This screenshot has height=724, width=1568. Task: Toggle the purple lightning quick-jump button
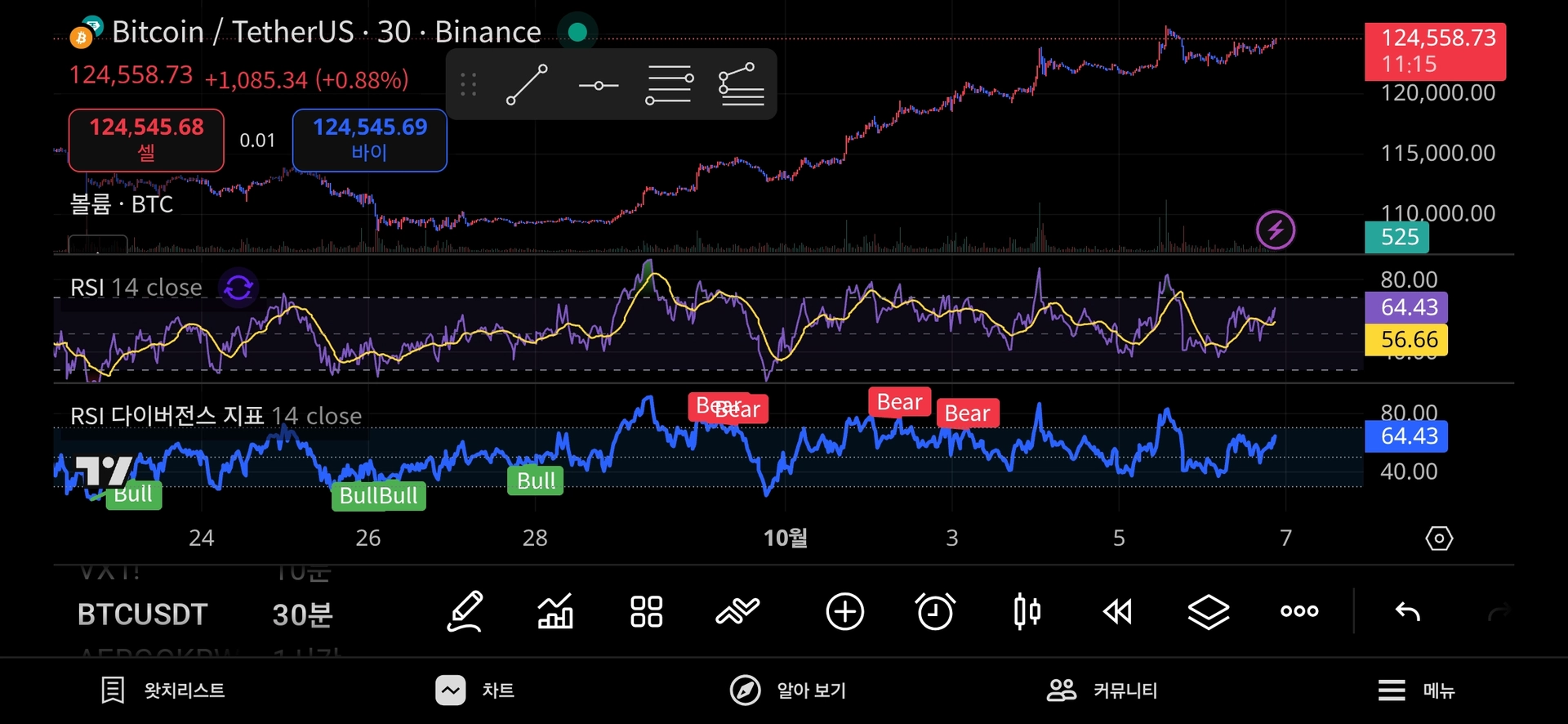(1275, 230)
